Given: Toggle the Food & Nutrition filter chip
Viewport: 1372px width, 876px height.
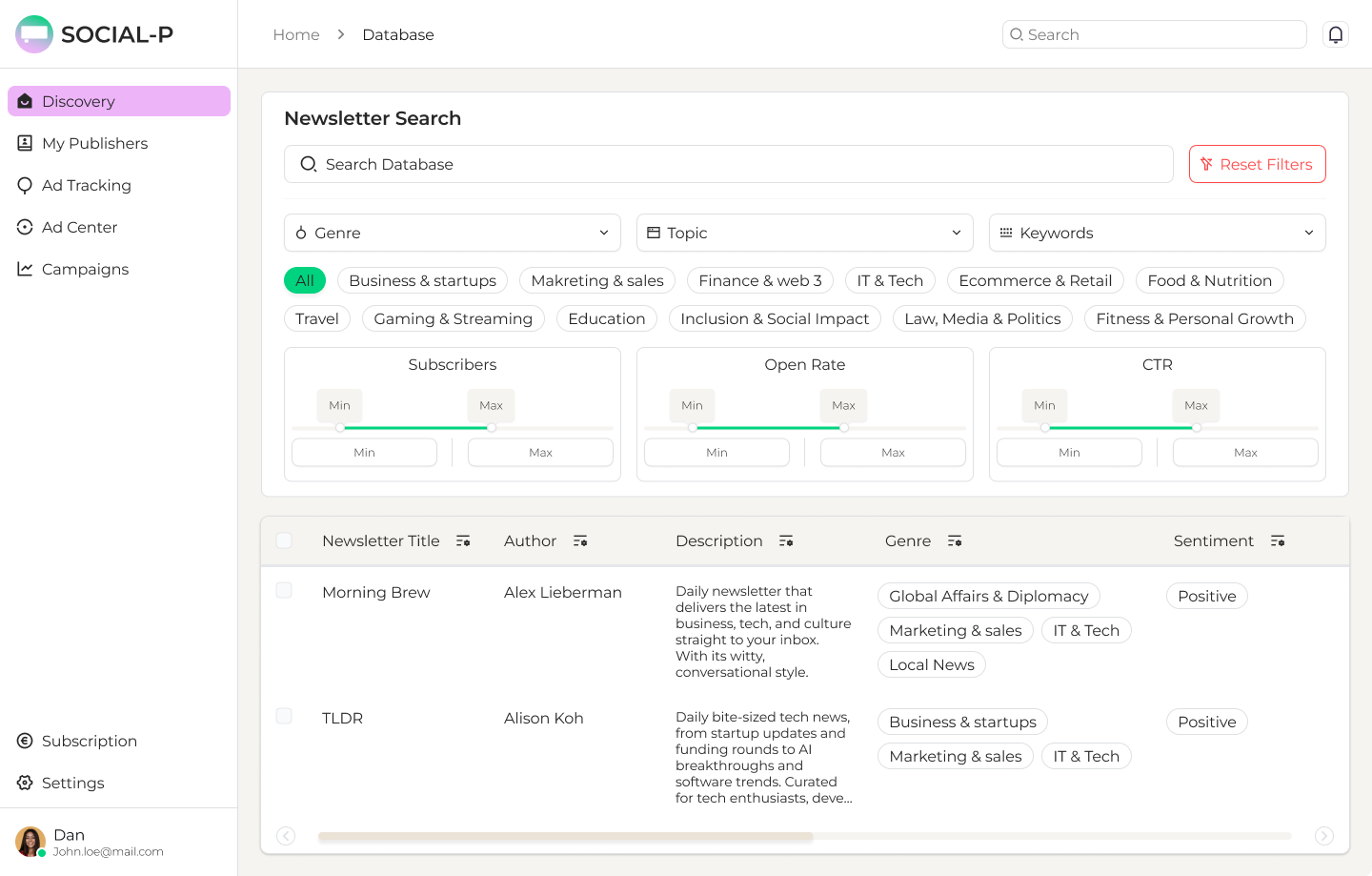Looking at the screenshot, I should (x=1210, y=280).
